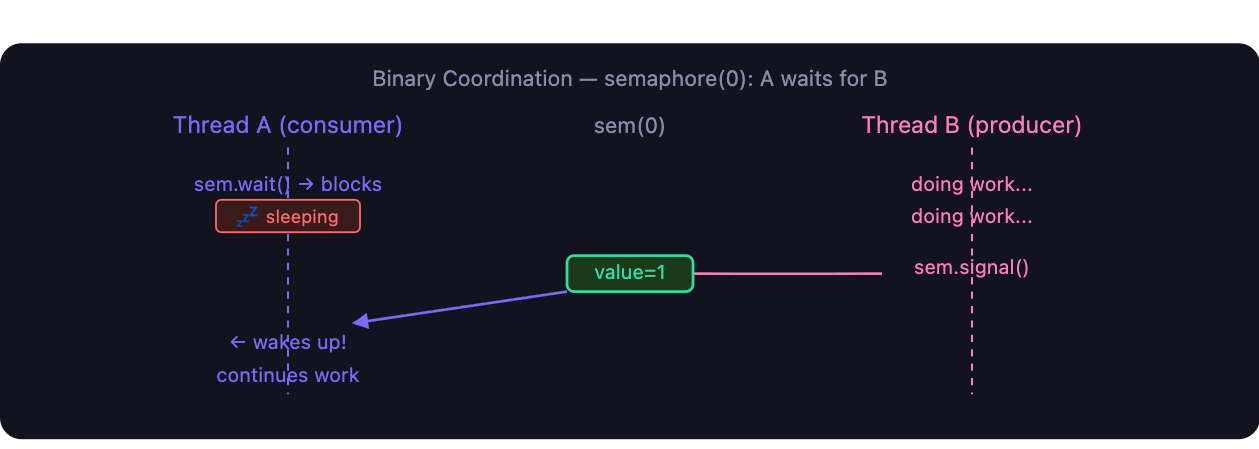Screen dimensions: 1259x449
Task: Select the second doing work... line
Action: (x=972, y=216)
